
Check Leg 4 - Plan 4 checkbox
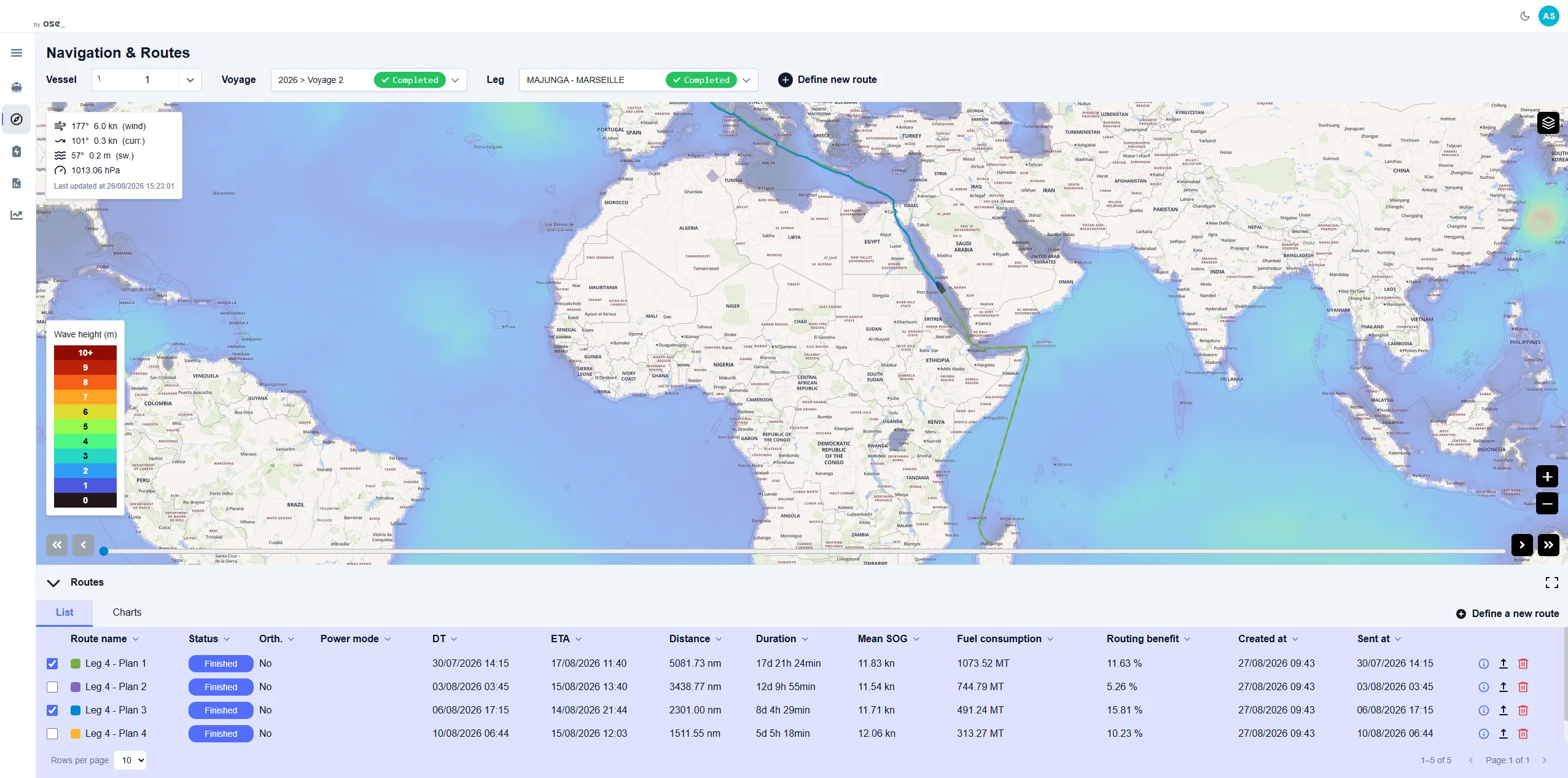(x=52, y=734)
